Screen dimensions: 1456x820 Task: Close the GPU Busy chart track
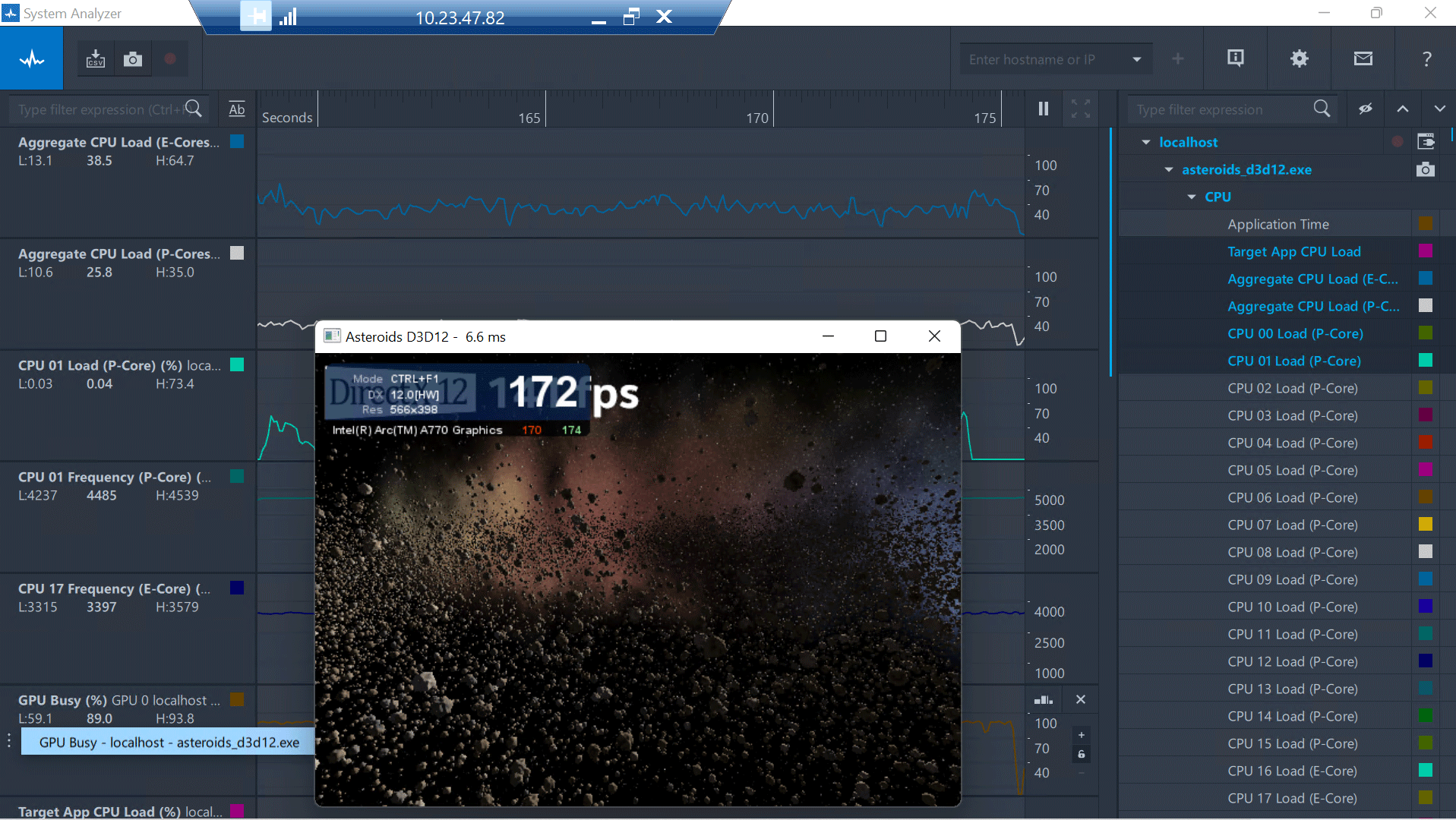1081,699
